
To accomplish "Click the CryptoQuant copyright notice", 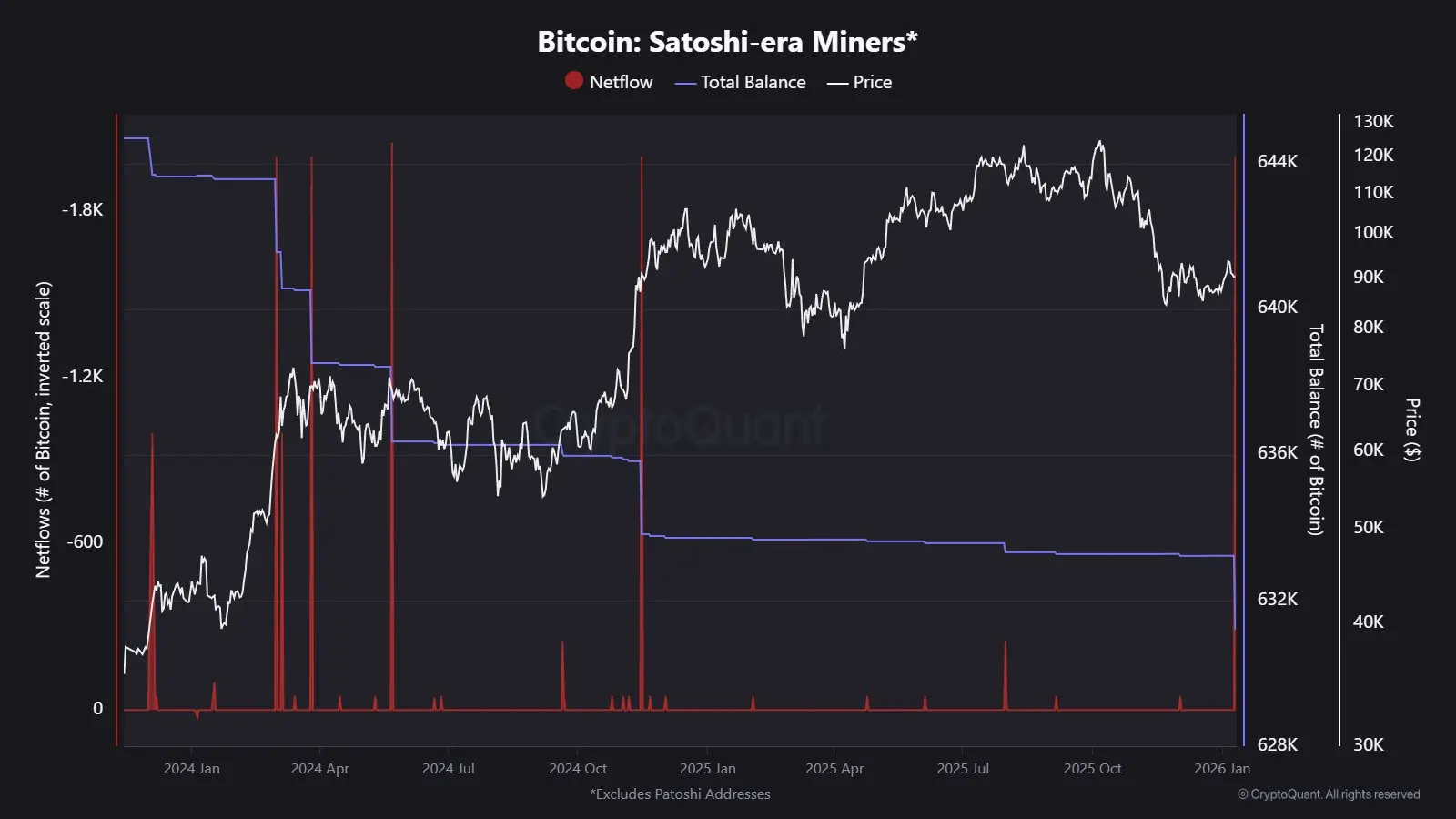I will pyautogui.click(x=1329, y=794).
